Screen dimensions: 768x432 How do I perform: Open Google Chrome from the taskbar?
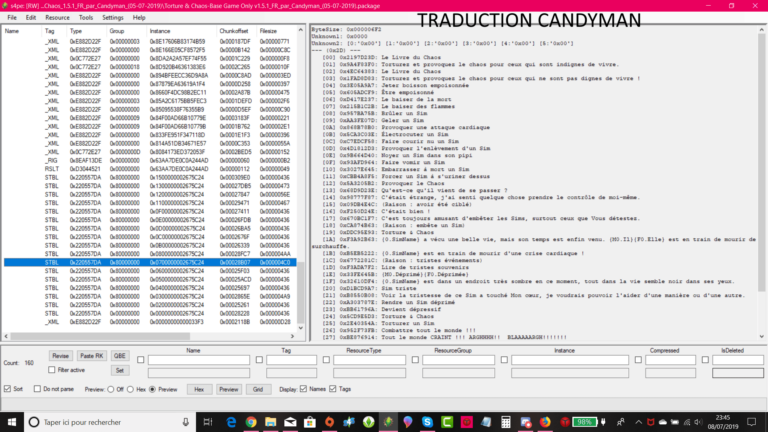[x=251, y=422]
